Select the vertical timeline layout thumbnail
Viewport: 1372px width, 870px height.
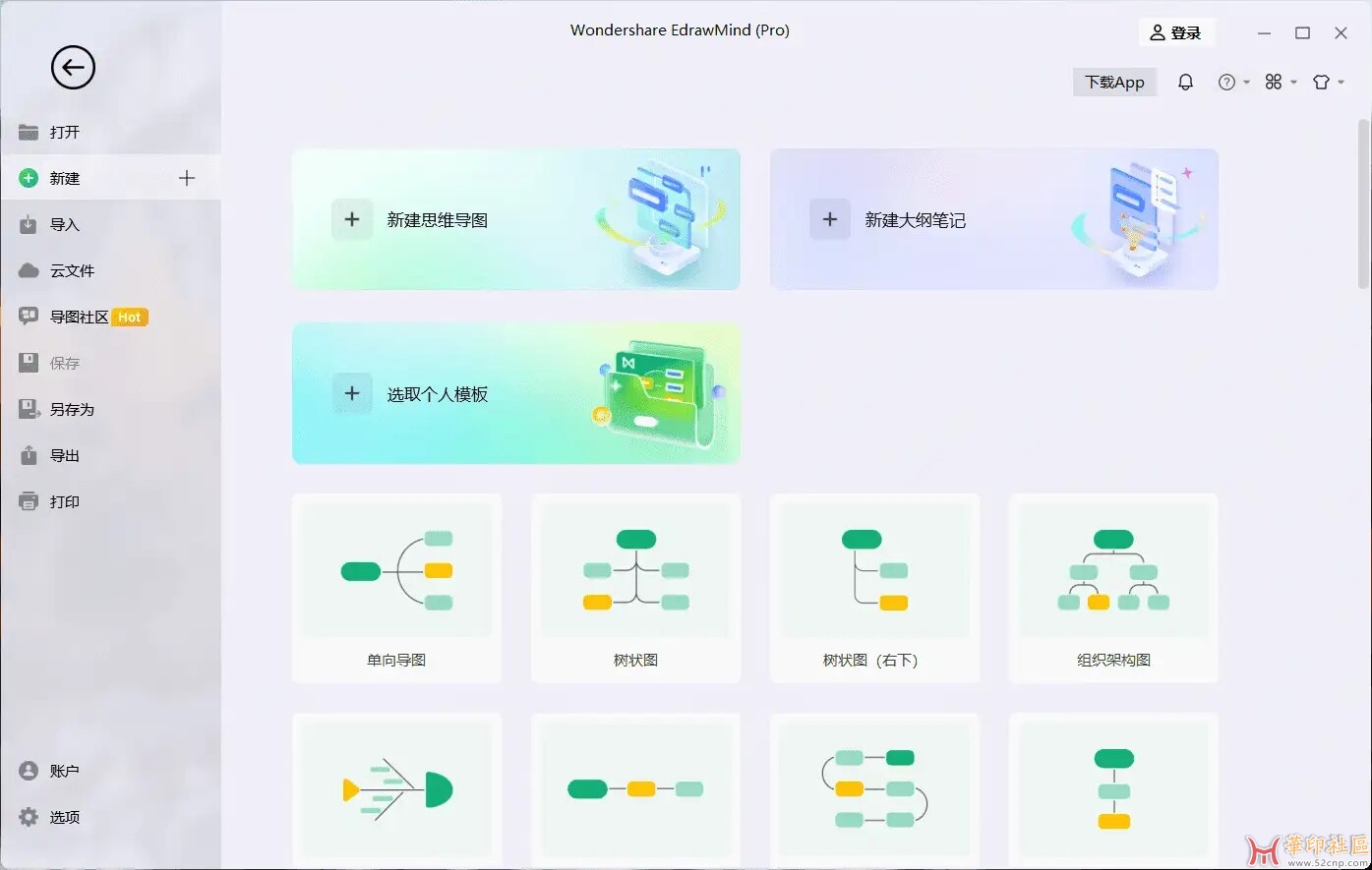1114,790
